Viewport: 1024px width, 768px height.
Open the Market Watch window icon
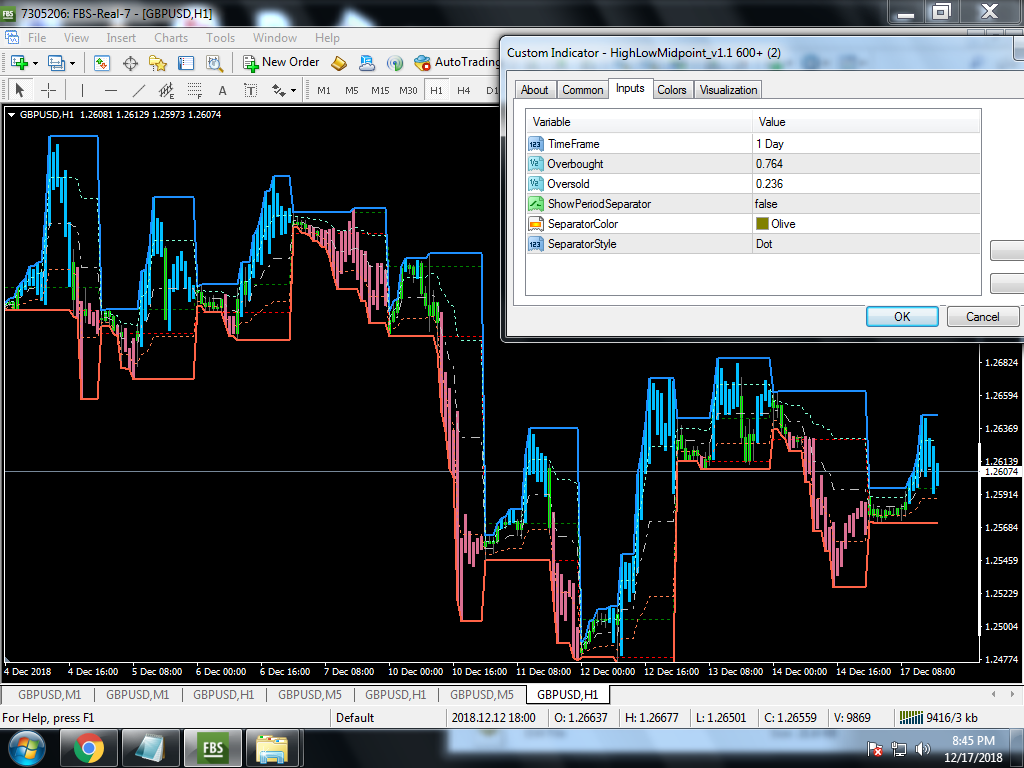coord(102,63)
